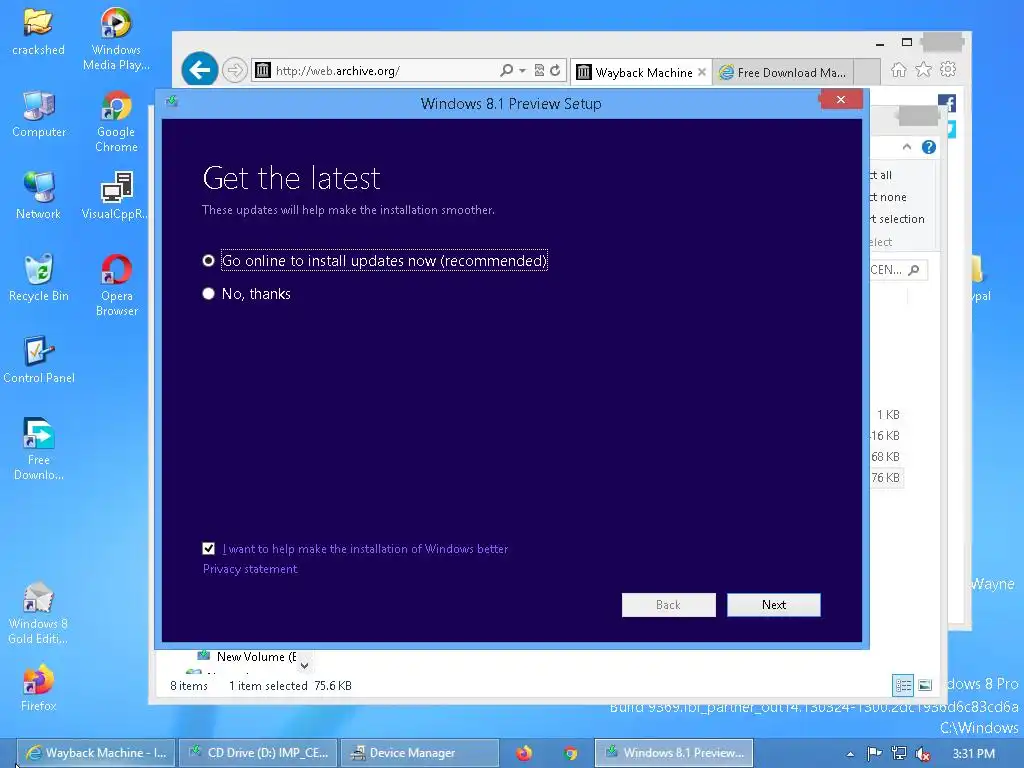Collapse the File Explorer ribbon chevron
The width and height of the screenshot is (1024, 768).
(906, 147)
